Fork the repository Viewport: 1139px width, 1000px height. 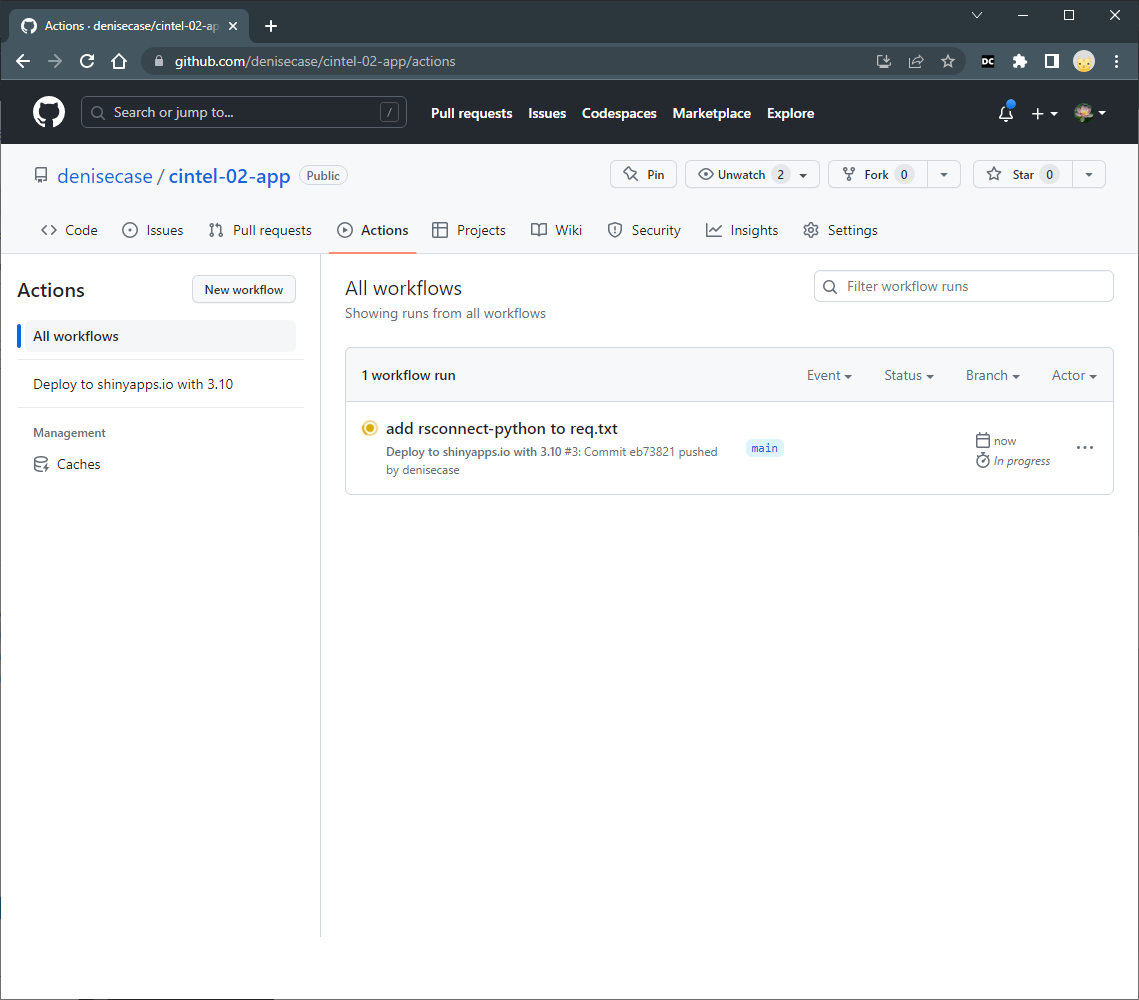(x=877, y=174)
